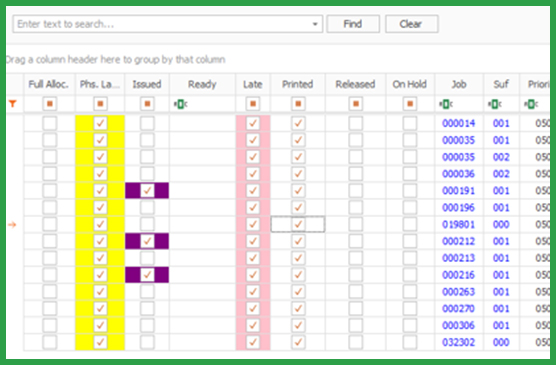Open job link 000191
This screenshot has height=365, width=556.
[458, 191]
